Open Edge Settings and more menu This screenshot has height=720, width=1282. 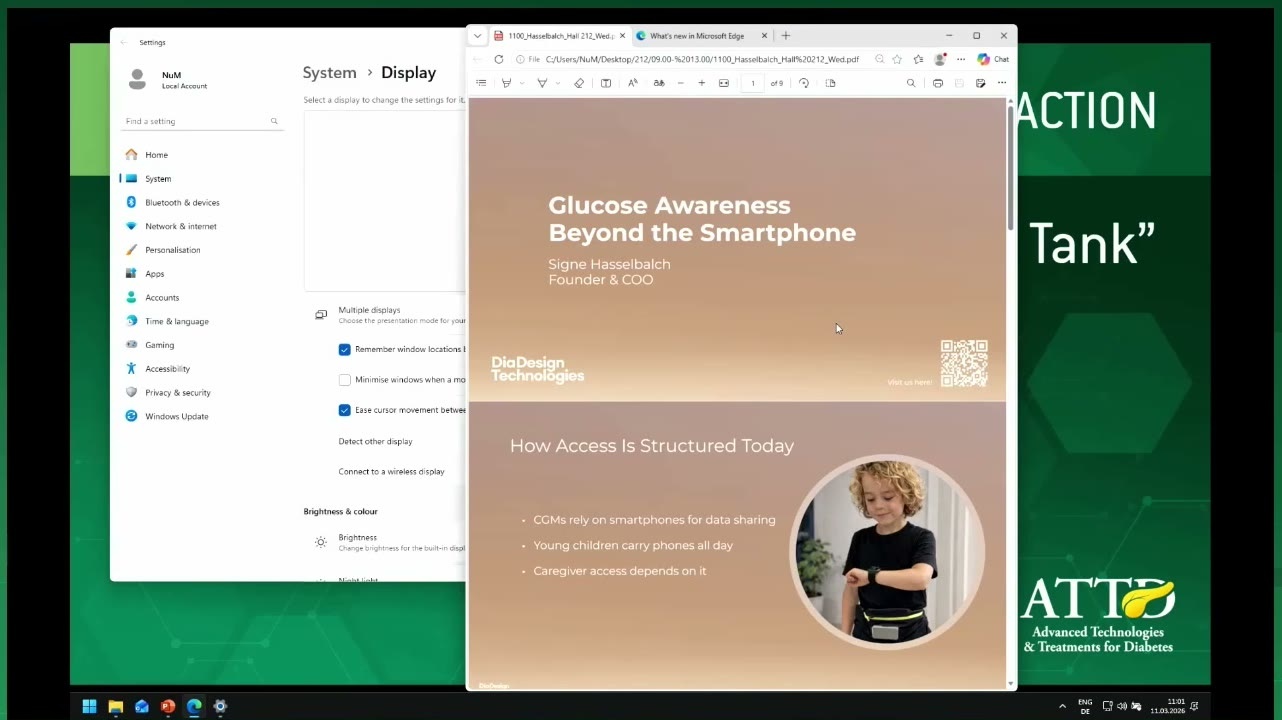961,59
